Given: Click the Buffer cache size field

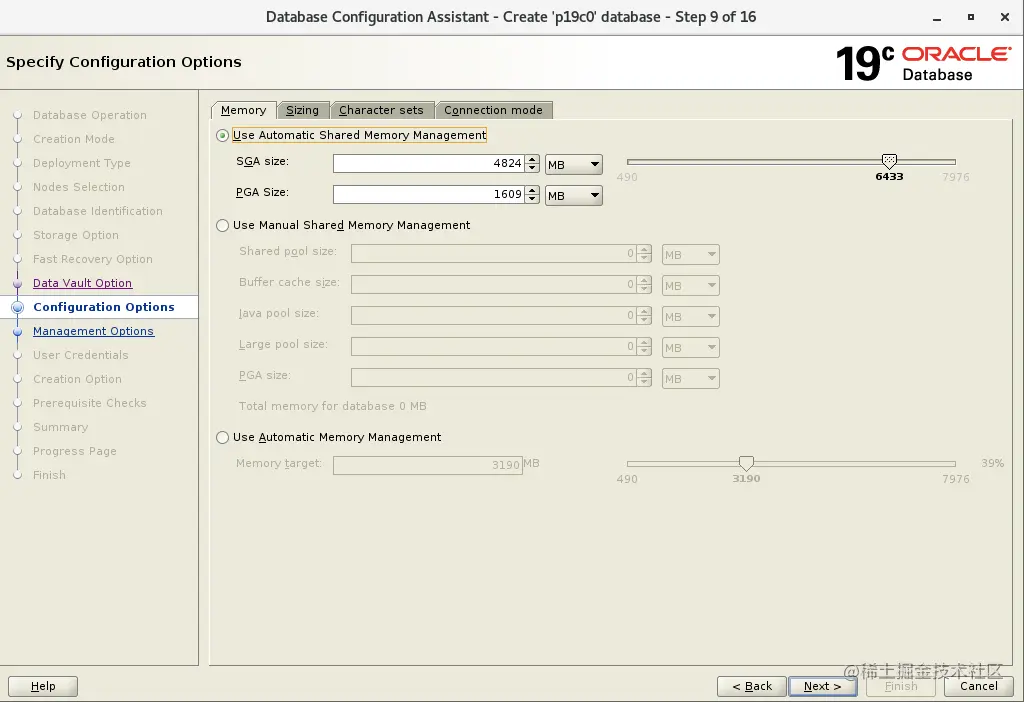Looking at the screenshot, I should [494, 284].
